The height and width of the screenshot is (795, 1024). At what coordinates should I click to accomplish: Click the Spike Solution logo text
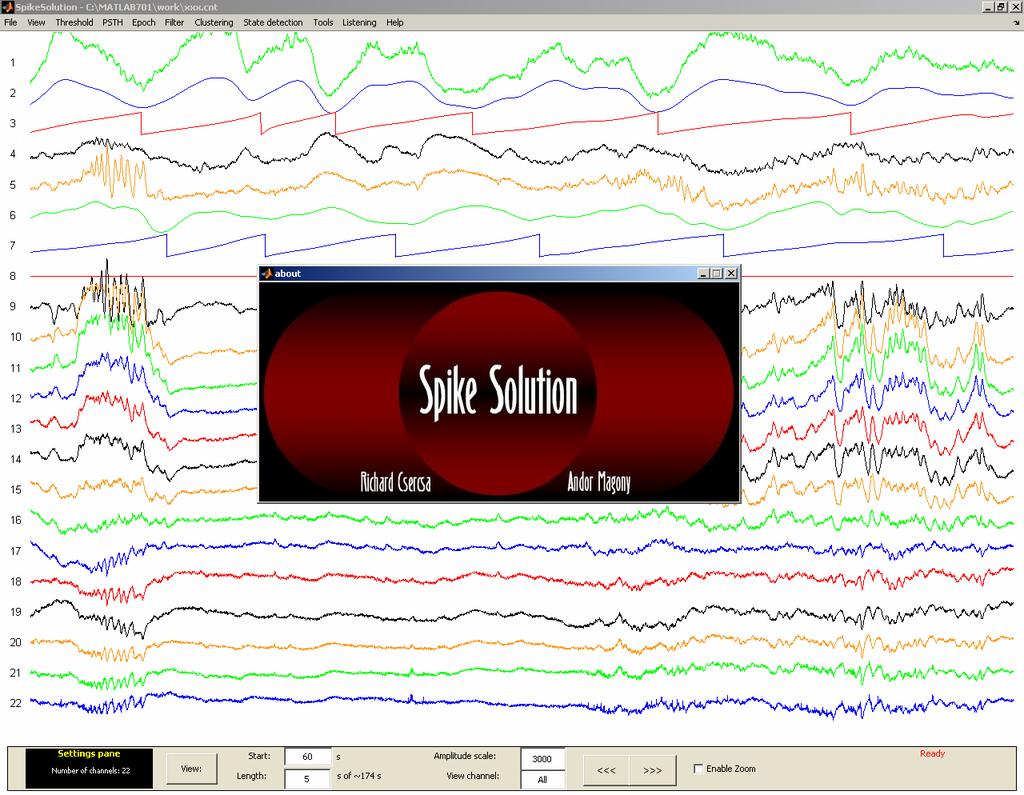pos(498,391)
